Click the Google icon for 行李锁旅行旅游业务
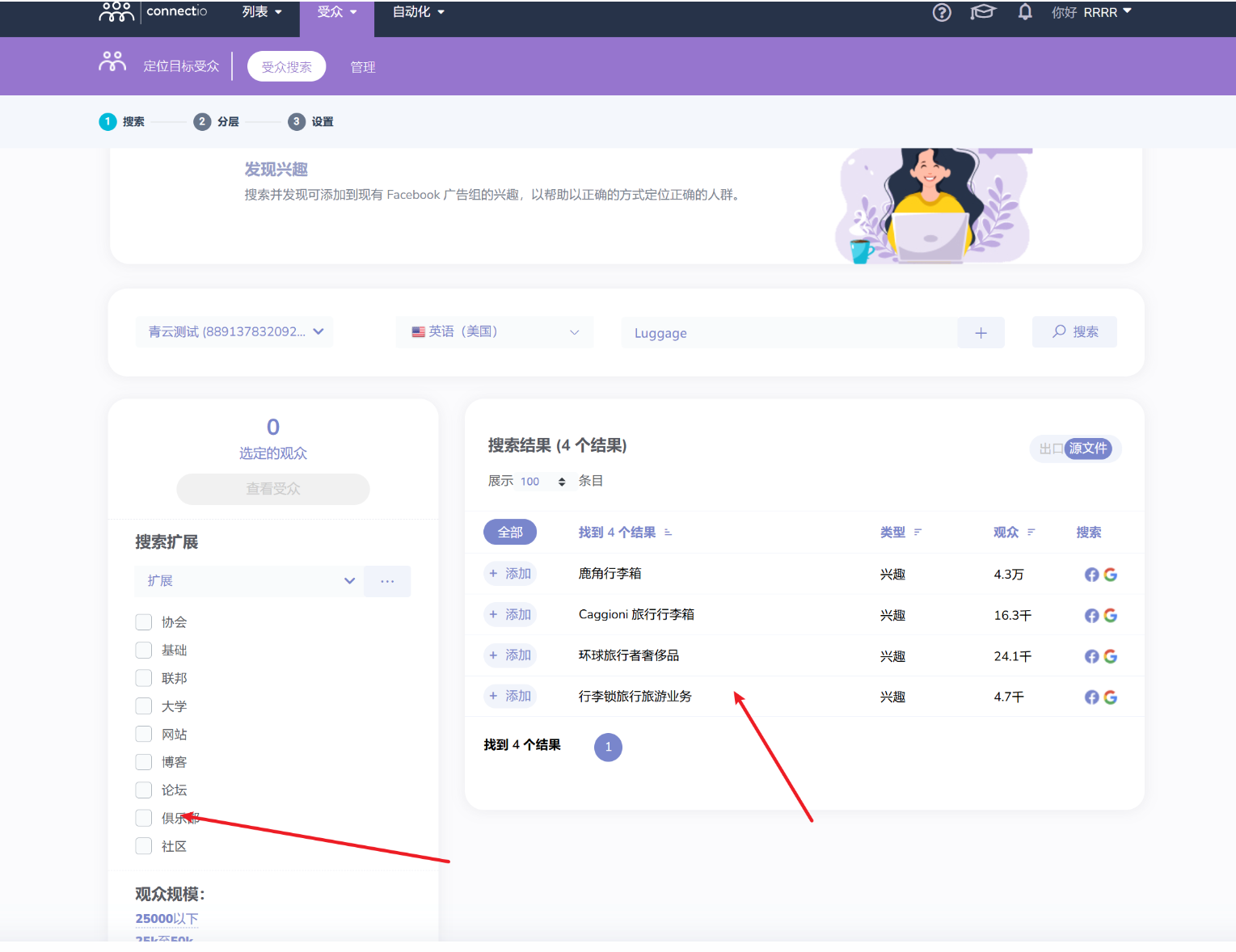Screen dimensions: 1236x952 click(x=1111, y=697)
